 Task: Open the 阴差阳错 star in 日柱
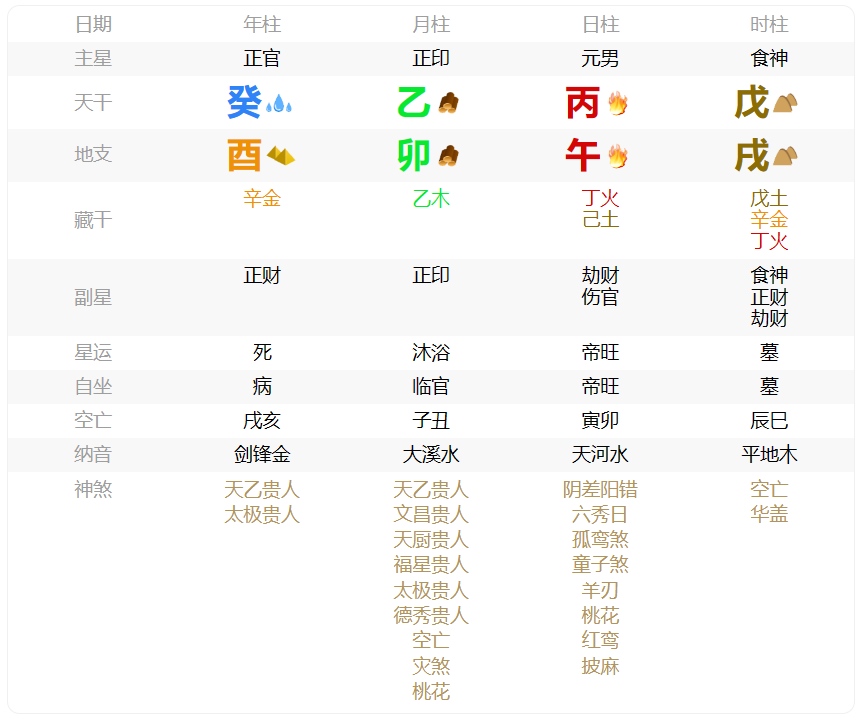point(600,490)
